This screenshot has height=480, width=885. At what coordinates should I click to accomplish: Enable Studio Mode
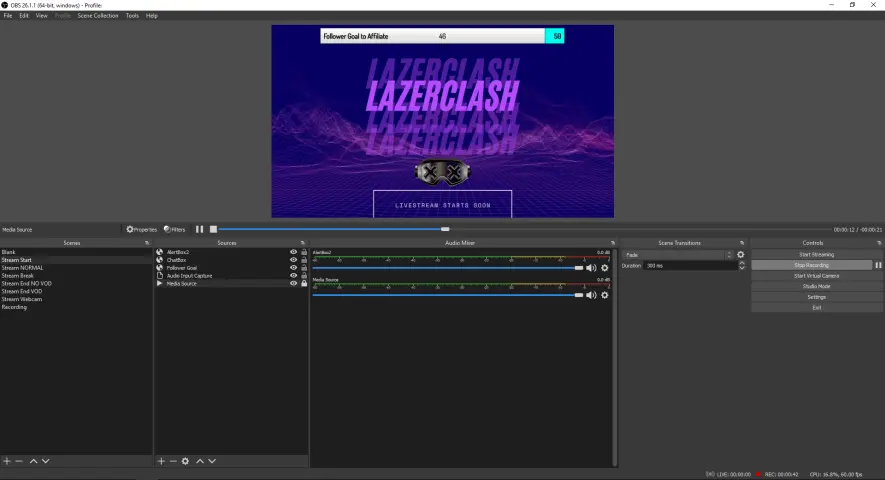pyautogui.click(x=816, y=286)
